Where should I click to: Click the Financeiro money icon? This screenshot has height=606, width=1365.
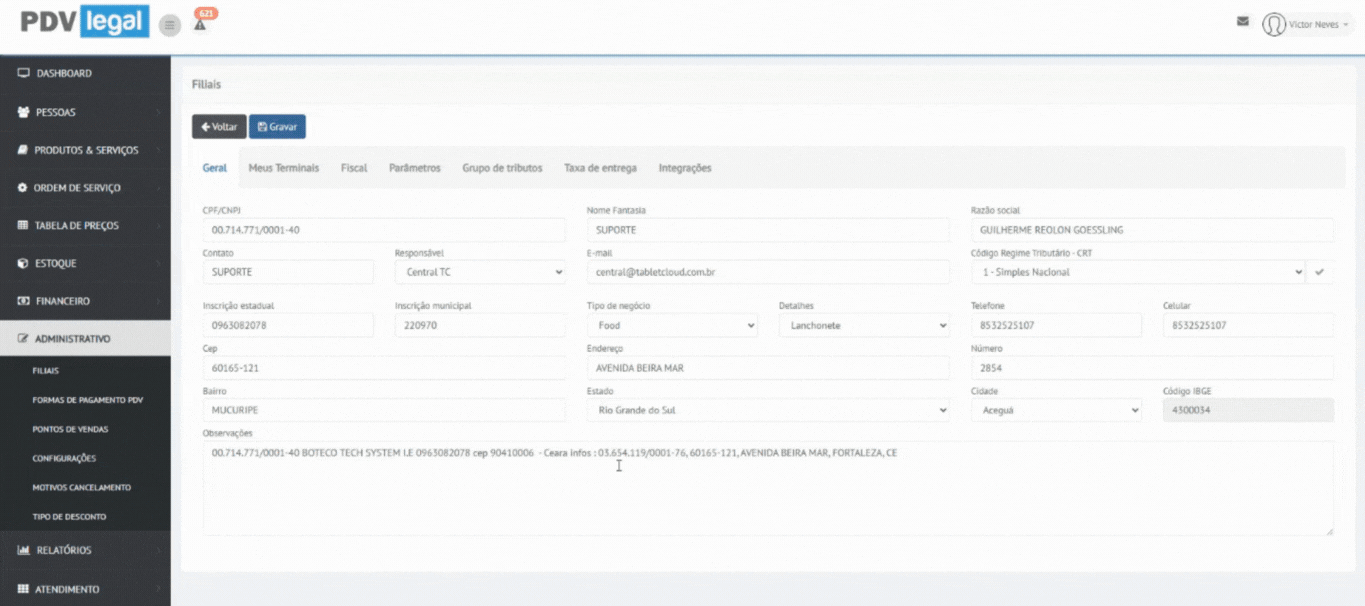[x=23, y=301]
